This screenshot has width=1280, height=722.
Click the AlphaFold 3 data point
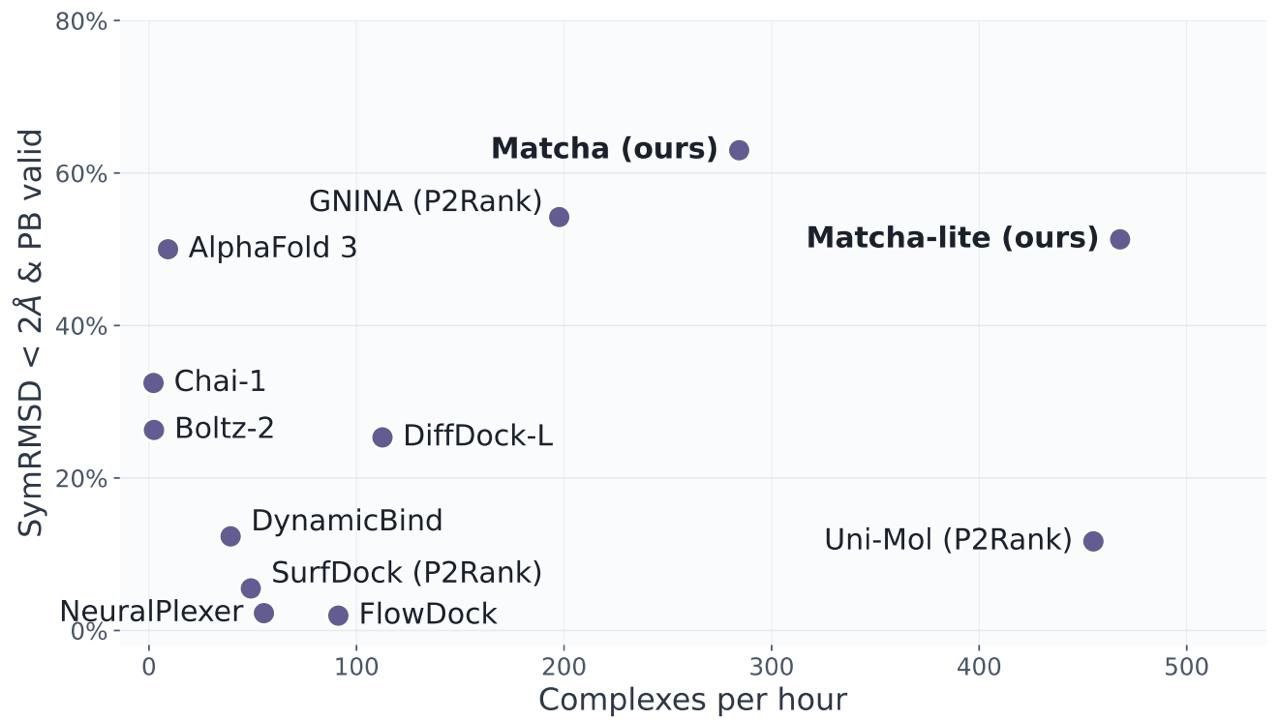[168, 249]
